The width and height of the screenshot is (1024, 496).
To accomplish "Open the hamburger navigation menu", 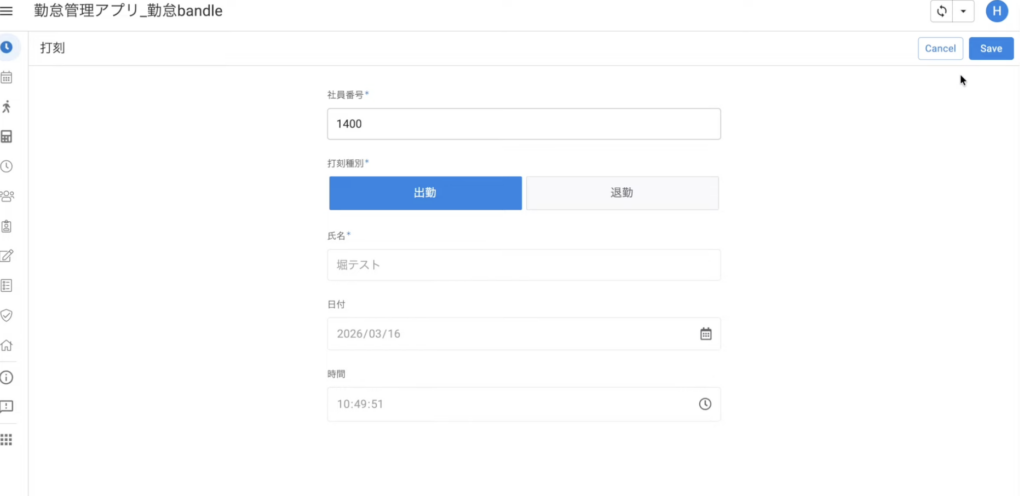I will tap(7, 11).
